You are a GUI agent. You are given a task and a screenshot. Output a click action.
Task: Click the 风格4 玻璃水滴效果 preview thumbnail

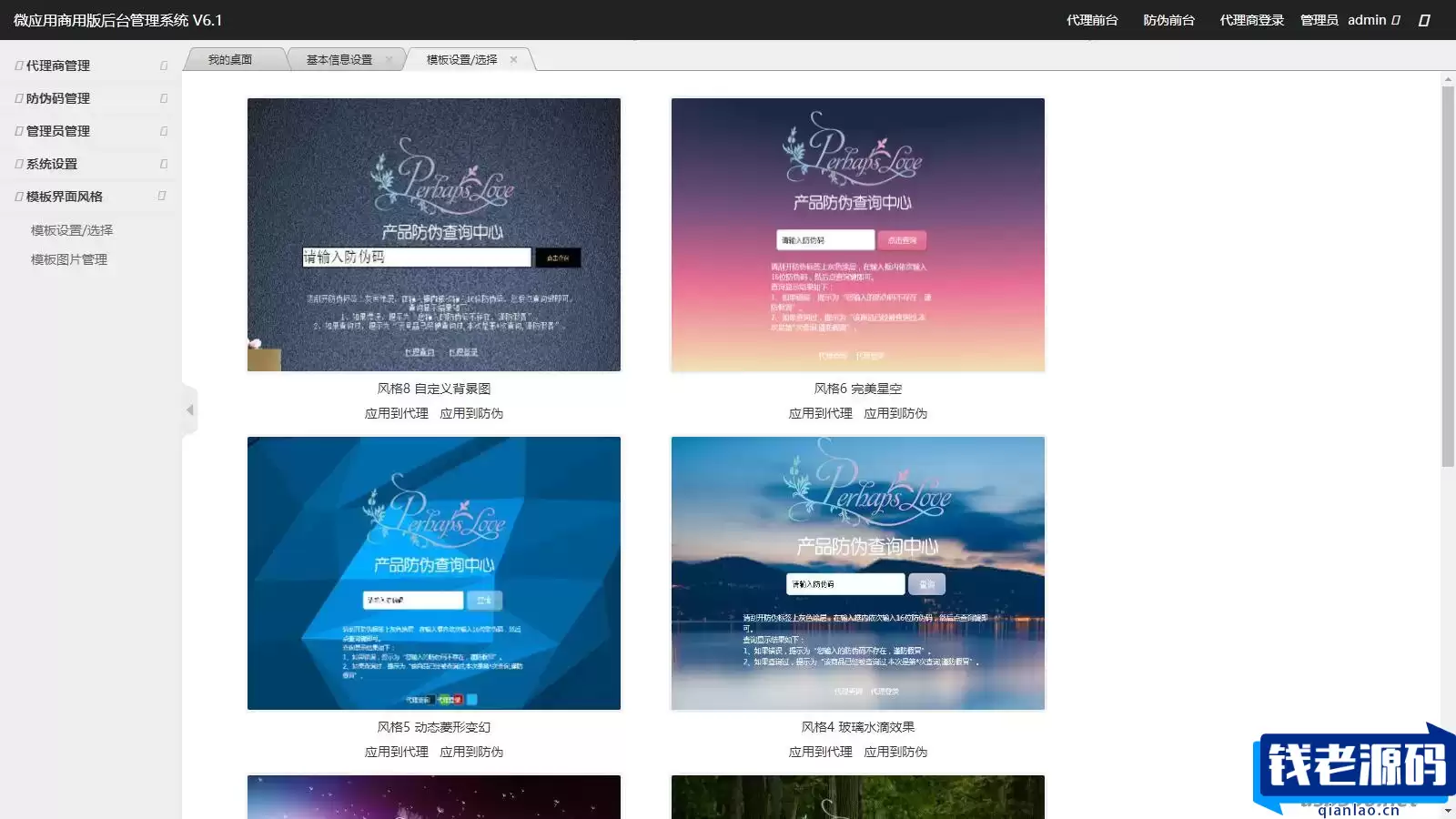point(858,573)
